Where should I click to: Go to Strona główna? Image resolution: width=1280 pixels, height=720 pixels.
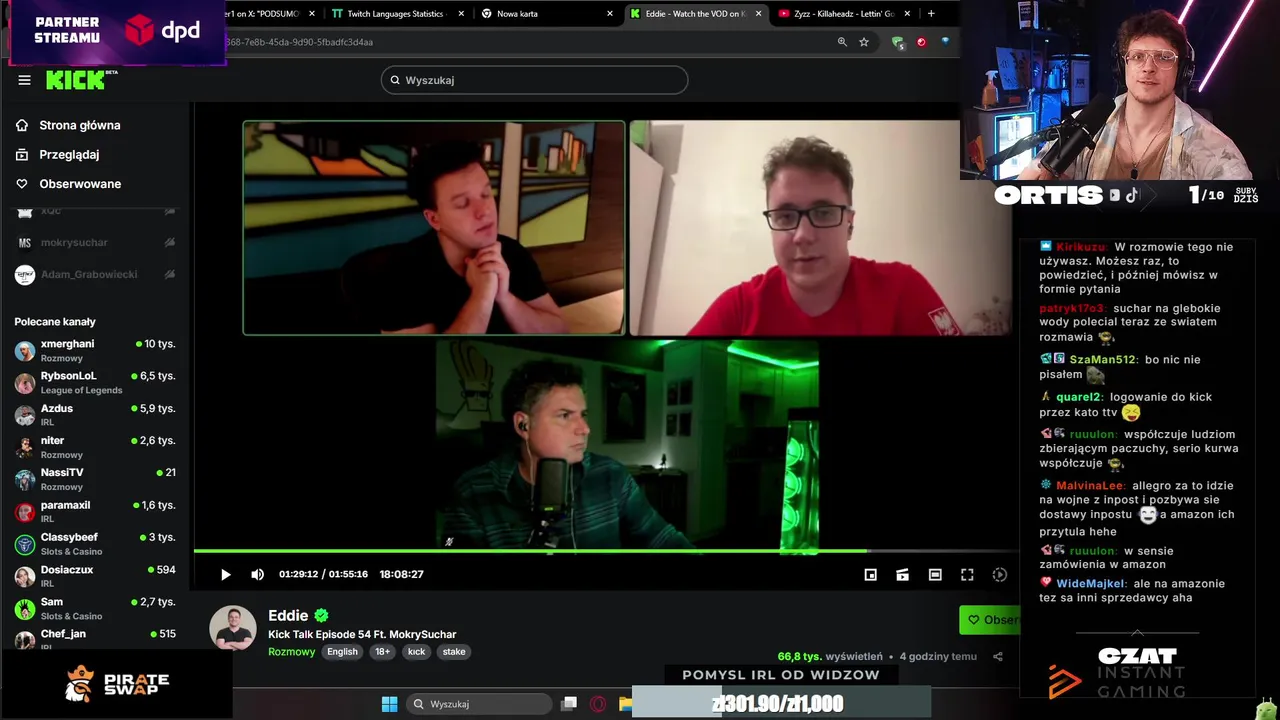[80, 125]
